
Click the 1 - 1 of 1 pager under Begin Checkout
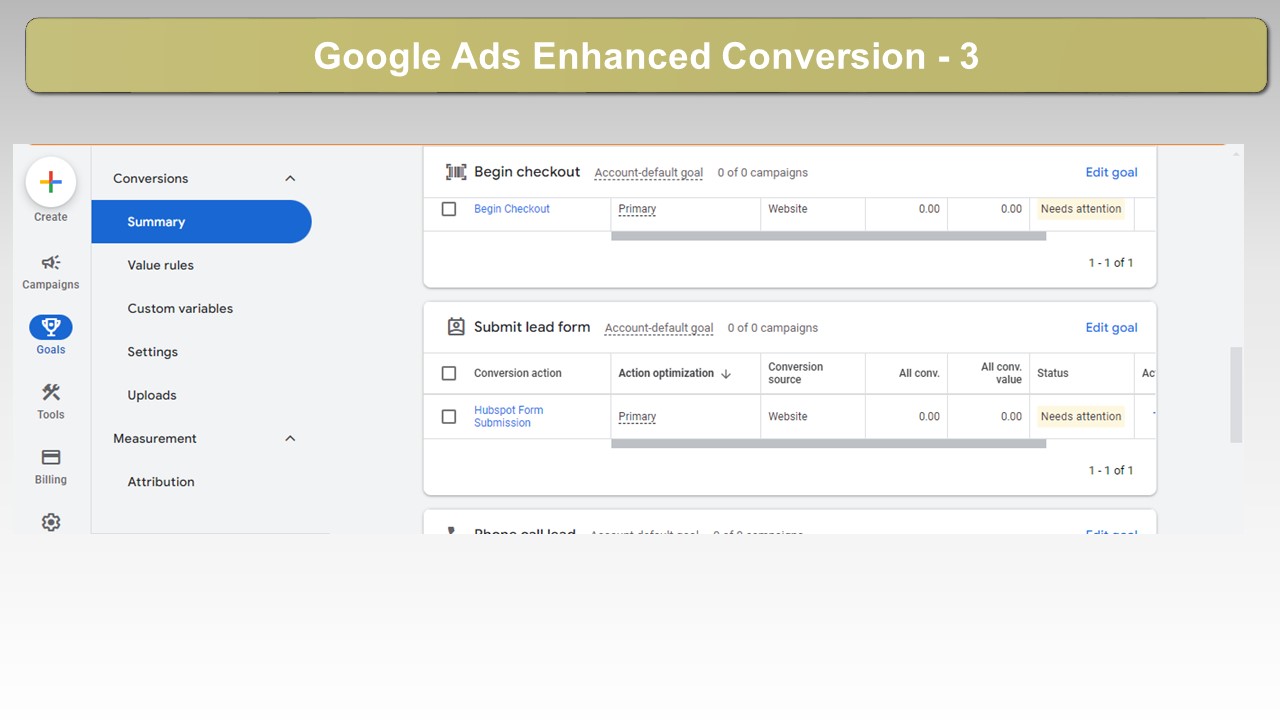(1111, 263)
